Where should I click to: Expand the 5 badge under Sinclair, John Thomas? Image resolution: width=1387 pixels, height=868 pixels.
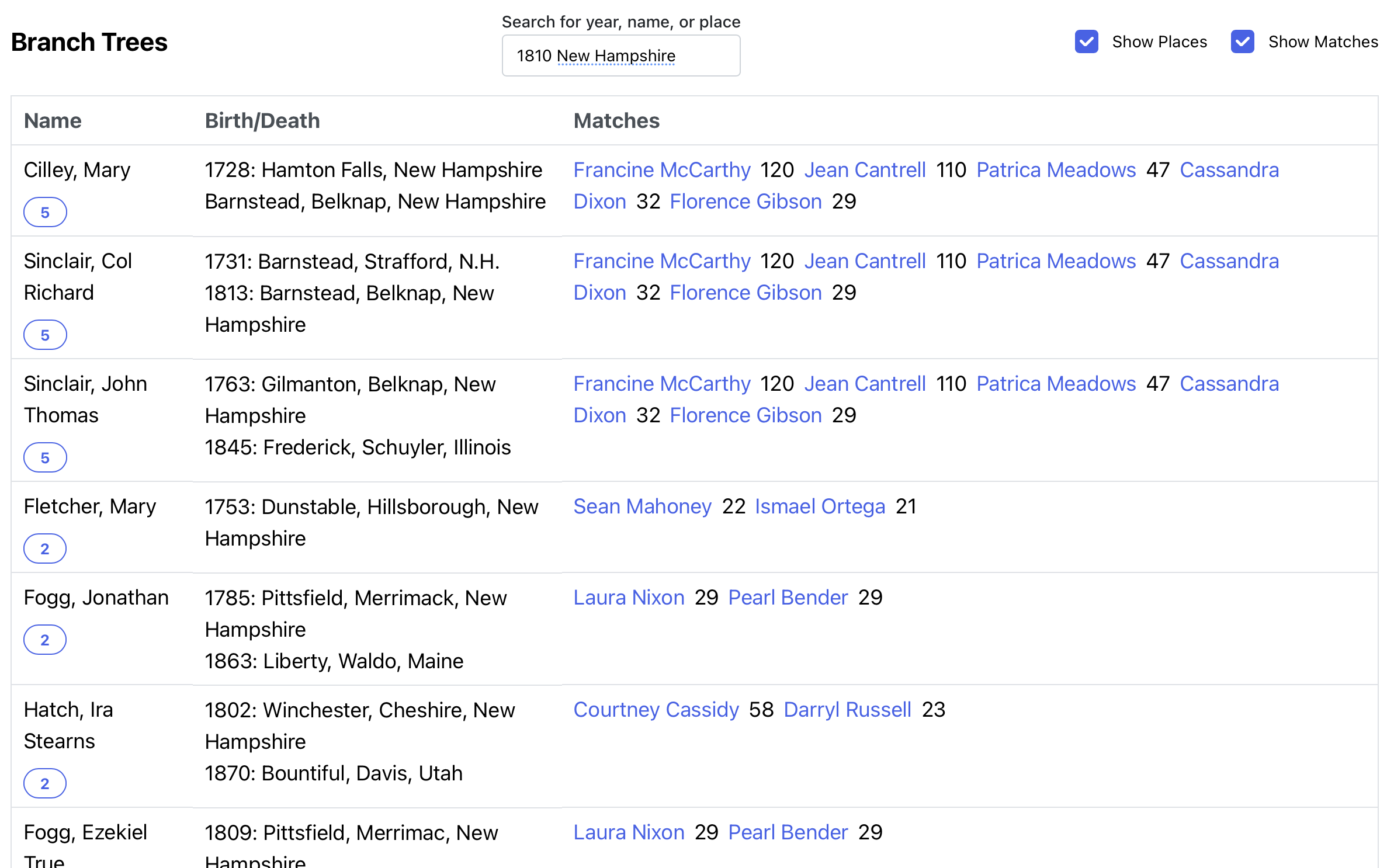tap(45, 458)
